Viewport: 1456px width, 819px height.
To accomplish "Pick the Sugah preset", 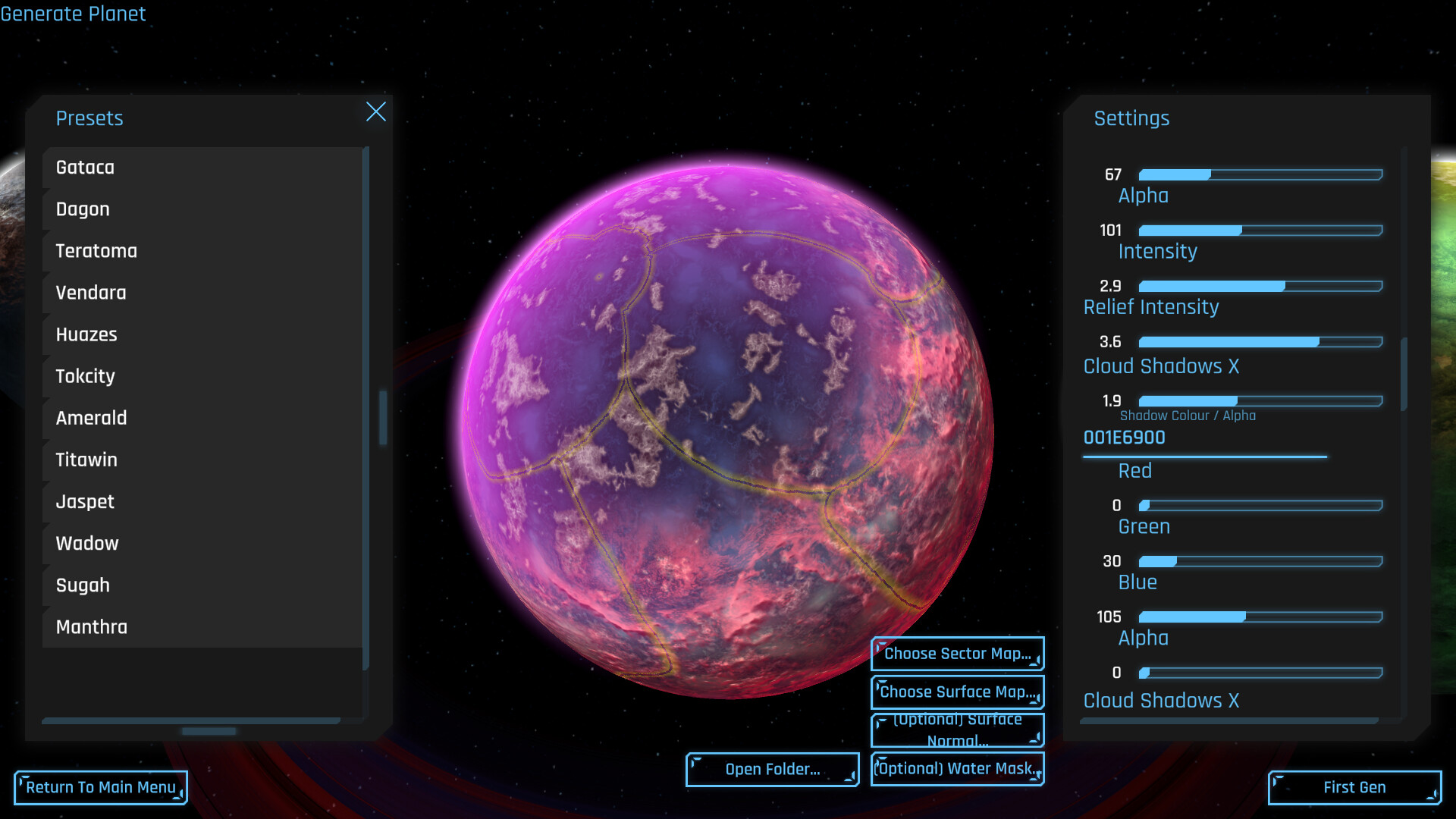I will pyautogui.click(x=83, y=585).
